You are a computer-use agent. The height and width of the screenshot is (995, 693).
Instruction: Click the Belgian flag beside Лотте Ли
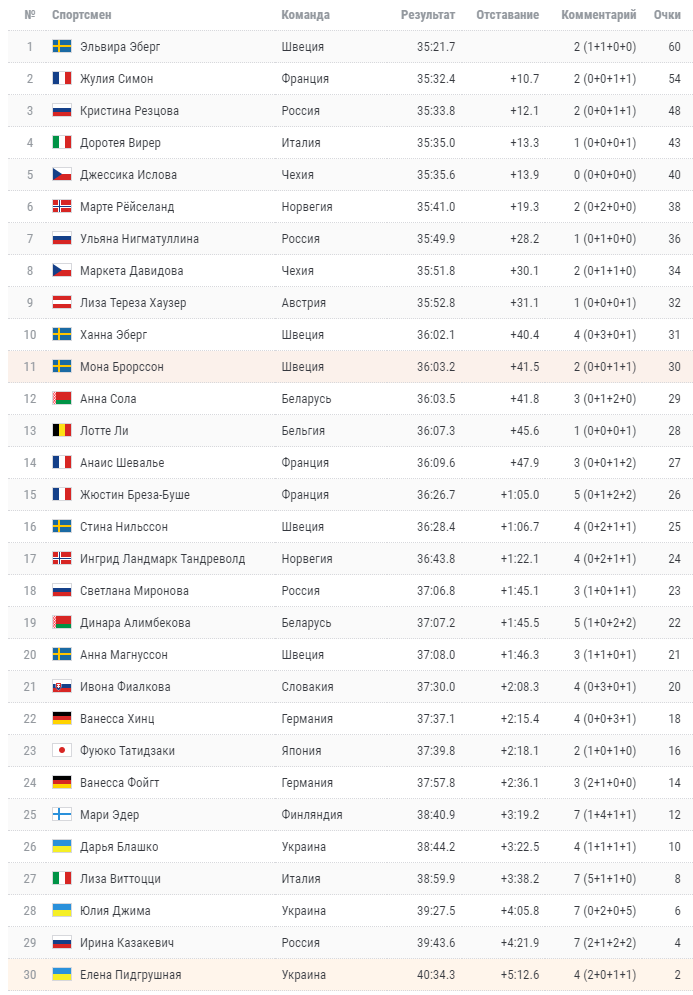[x=62, y=431]
